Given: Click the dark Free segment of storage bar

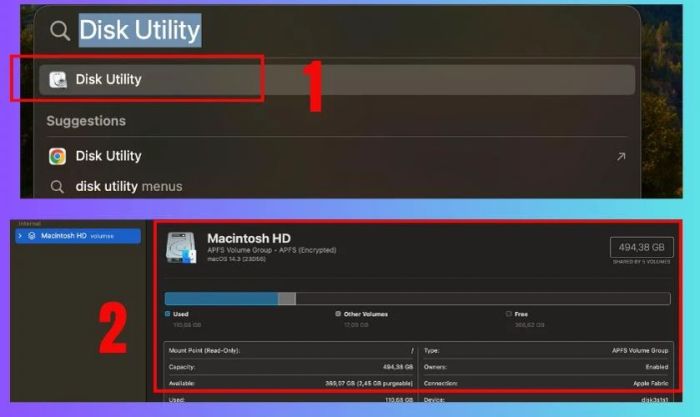Looking at the screenshot, I should click(483, 299).
